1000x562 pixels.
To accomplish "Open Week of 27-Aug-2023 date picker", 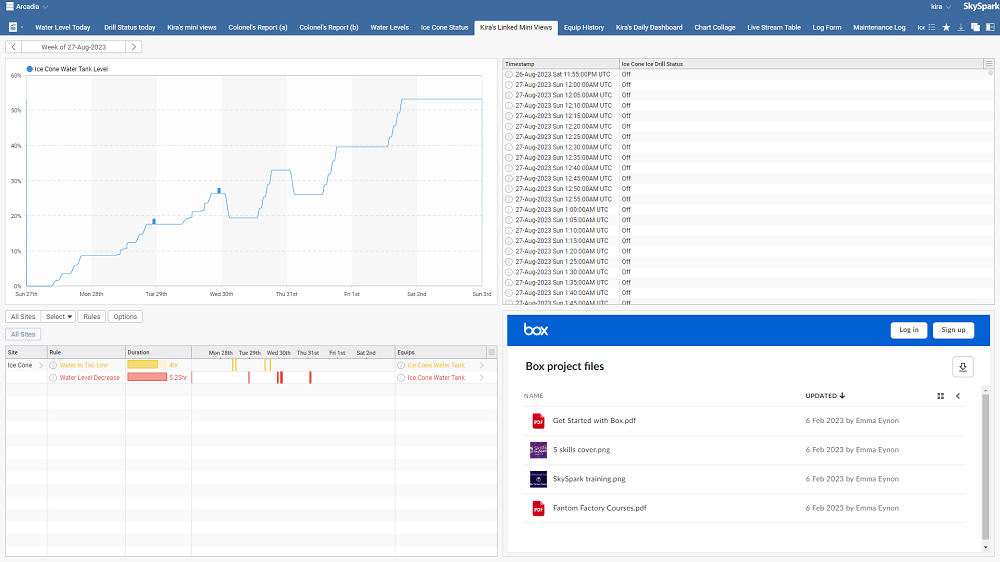I will click(73, 47).
